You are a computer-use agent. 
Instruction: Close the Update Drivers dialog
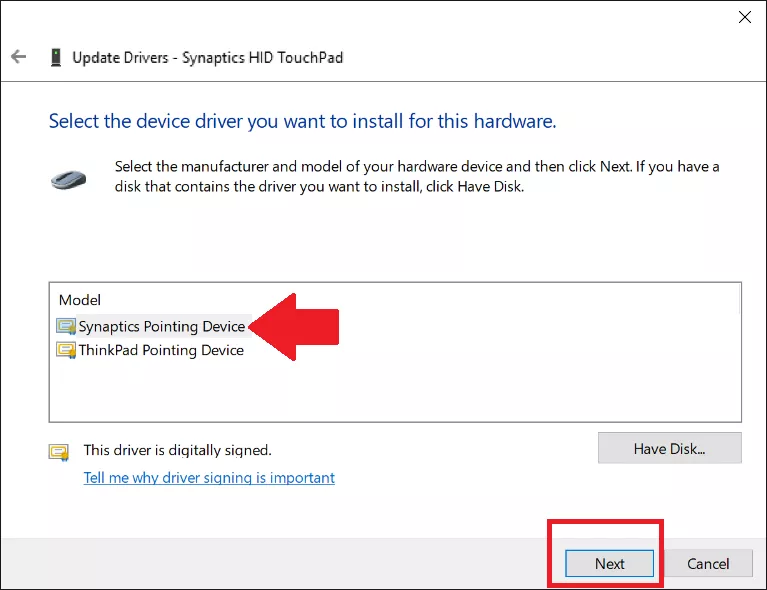click(744, 17)
